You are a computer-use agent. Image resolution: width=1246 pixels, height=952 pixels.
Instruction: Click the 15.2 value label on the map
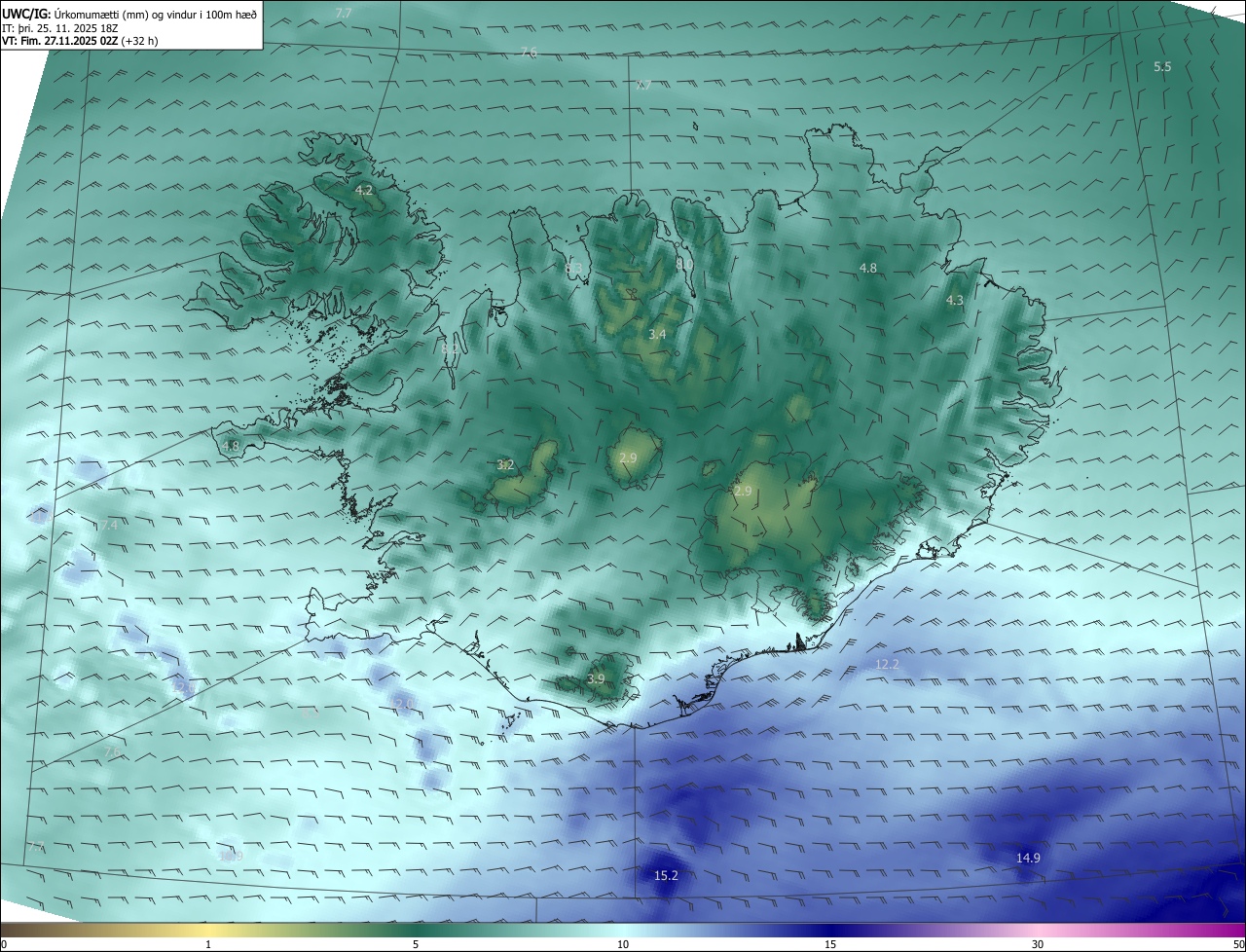[666, 876]
